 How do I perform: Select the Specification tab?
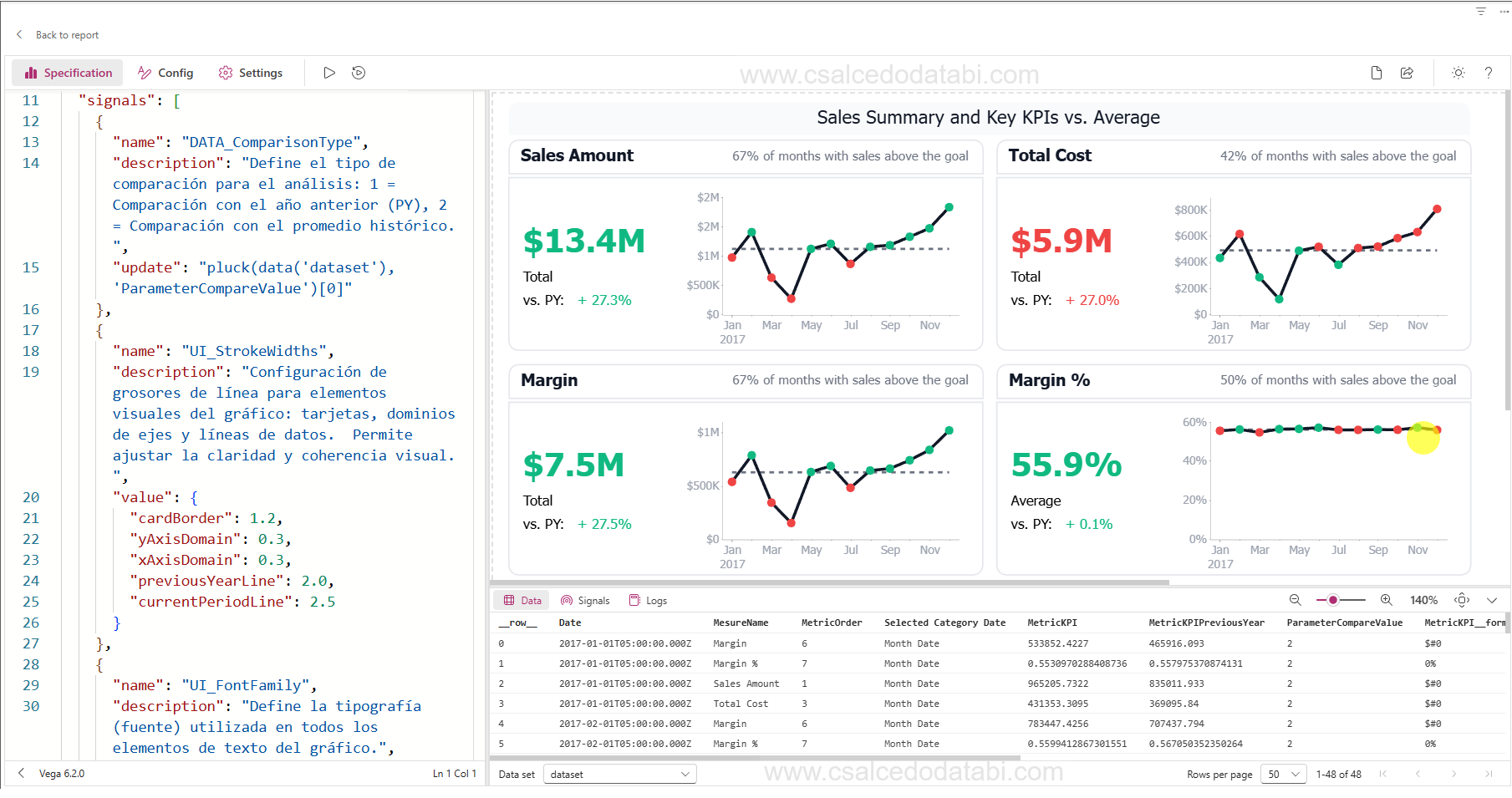[67, 73]
